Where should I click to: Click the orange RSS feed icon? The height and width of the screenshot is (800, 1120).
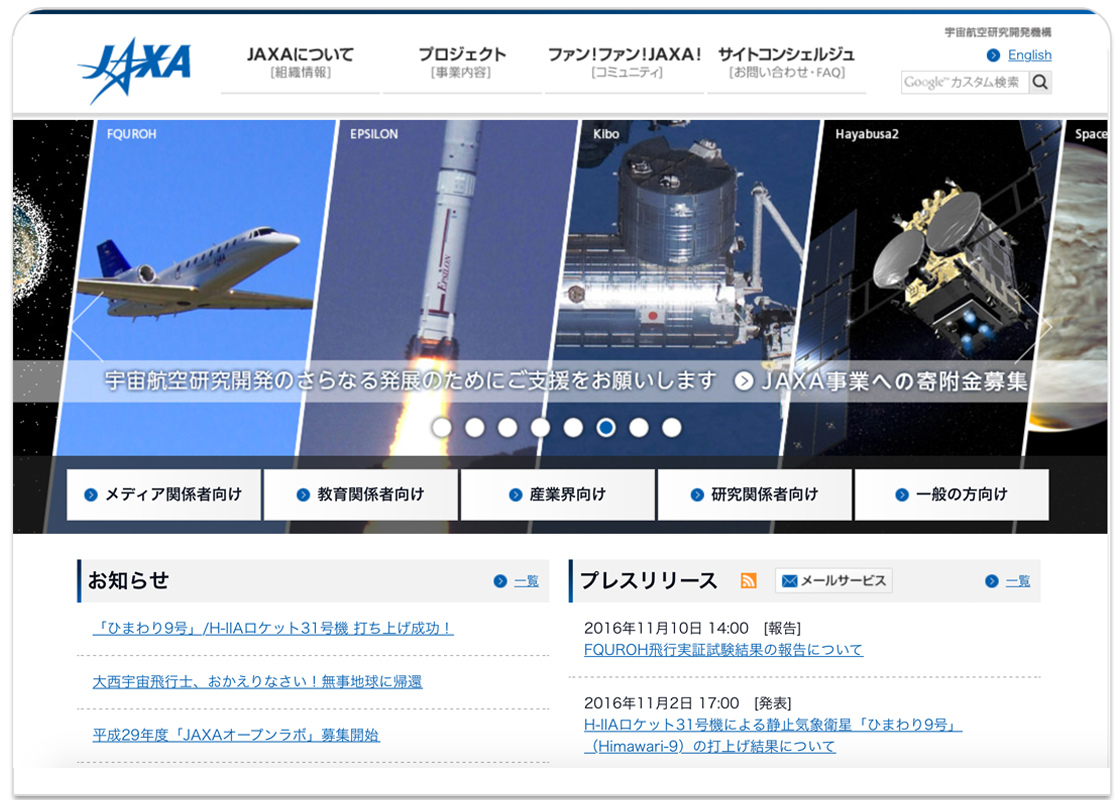(x=748, y=580)
